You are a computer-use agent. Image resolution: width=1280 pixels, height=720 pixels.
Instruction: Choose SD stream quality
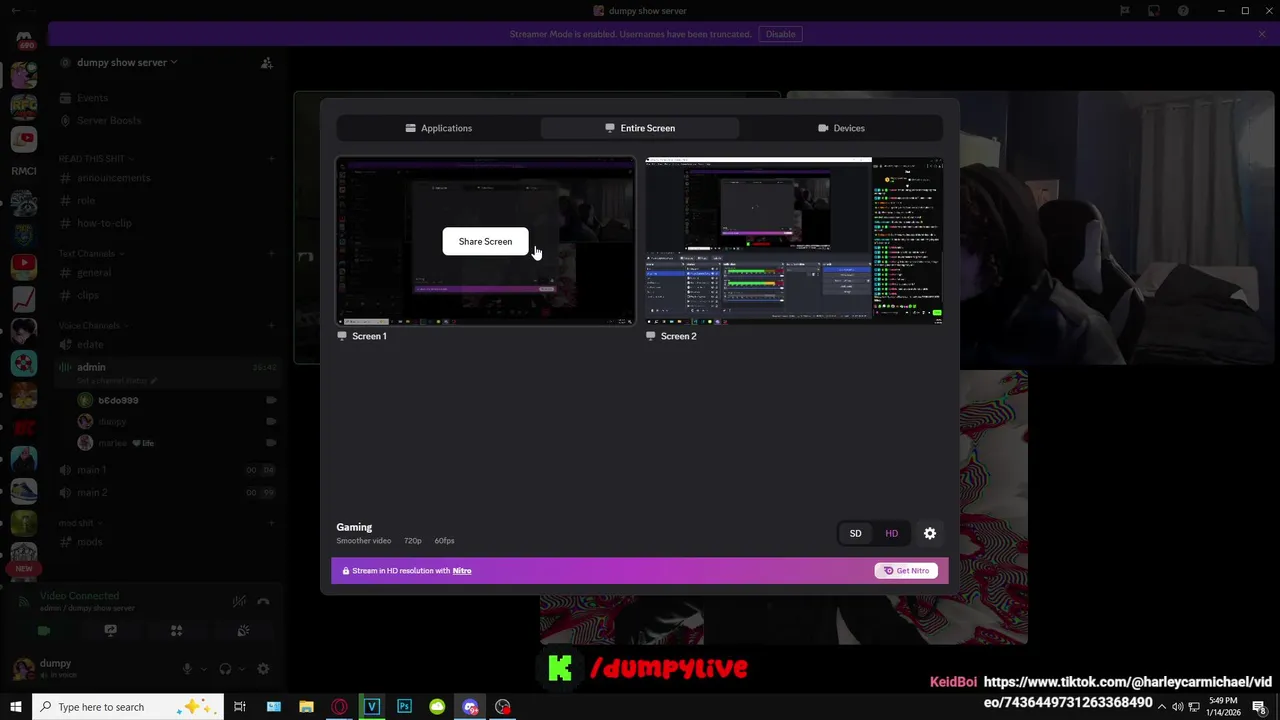click(855, 533)
